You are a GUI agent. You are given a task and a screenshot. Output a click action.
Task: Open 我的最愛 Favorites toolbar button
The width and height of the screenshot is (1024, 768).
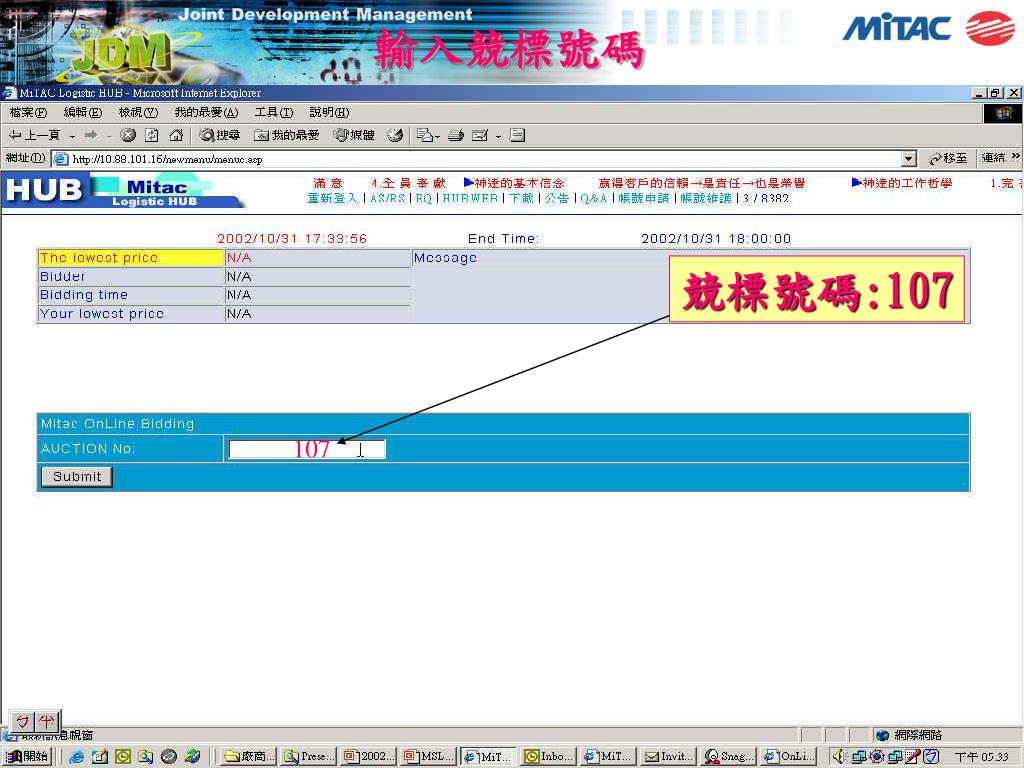pos(287,135)
